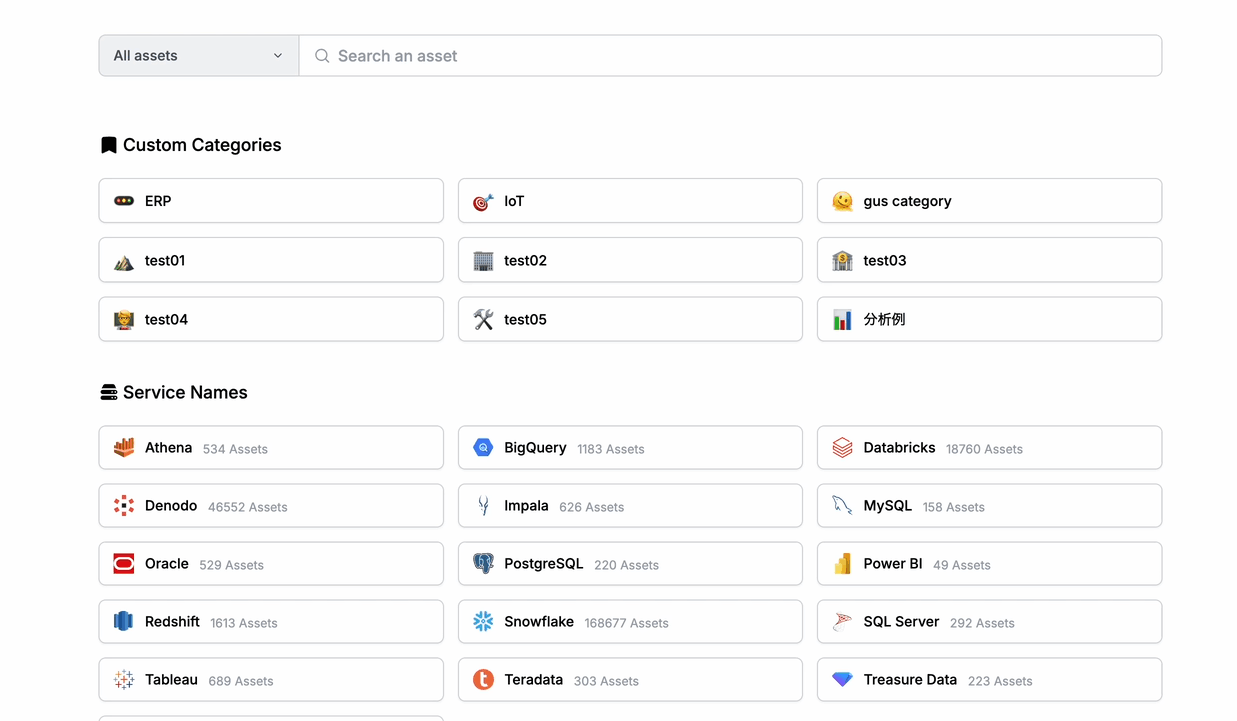Click the Impala logo icon
The height and width of the screenshot is (721, 1237).
(x=483, y=506)
